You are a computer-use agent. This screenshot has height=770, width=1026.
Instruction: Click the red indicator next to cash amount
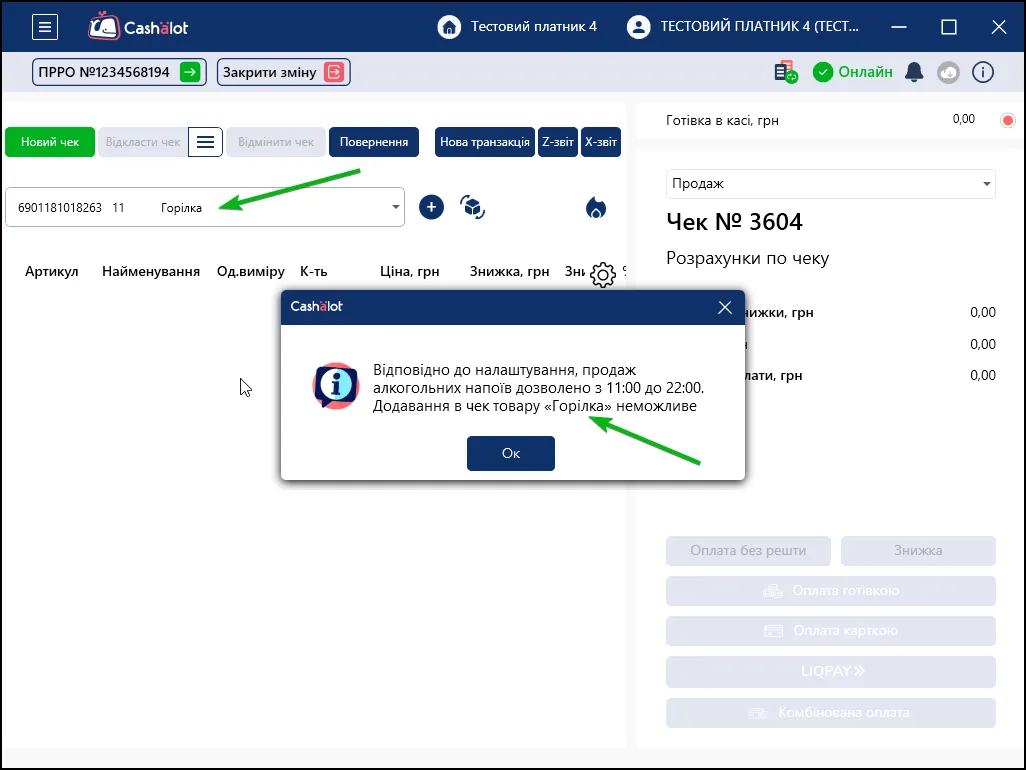(1008, 120)
